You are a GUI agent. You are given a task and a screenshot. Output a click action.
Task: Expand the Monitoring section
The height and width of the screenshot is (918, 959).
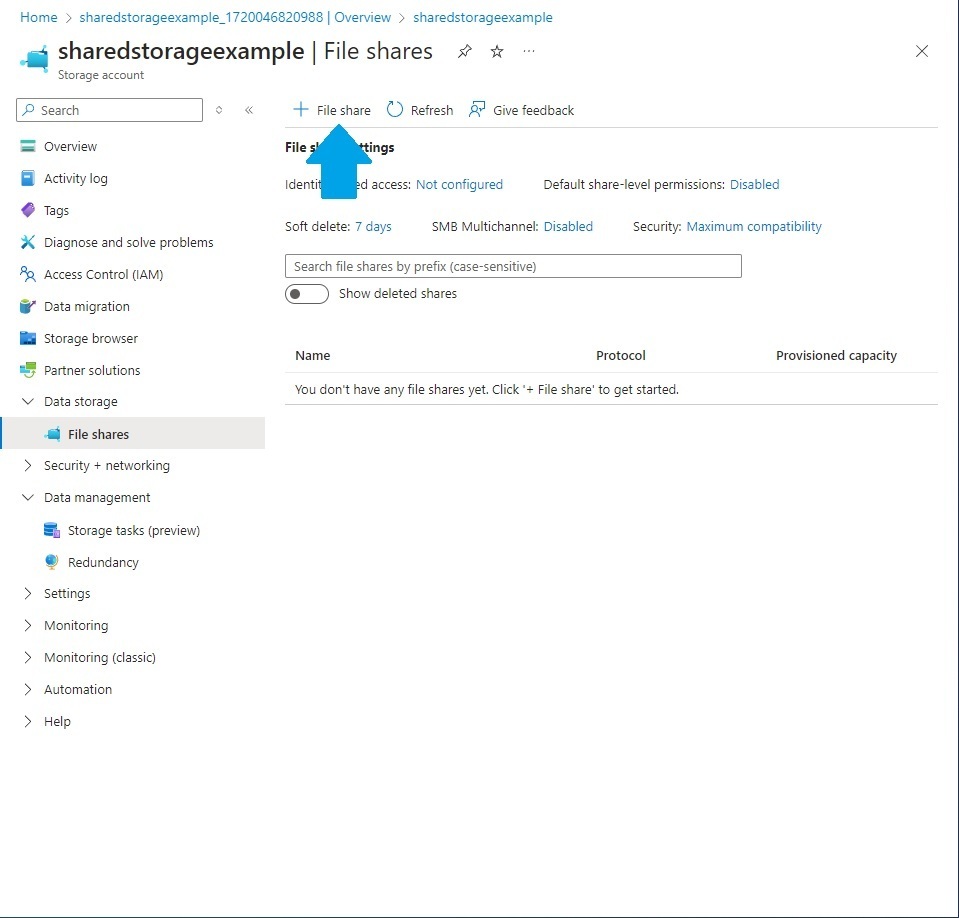27,625
